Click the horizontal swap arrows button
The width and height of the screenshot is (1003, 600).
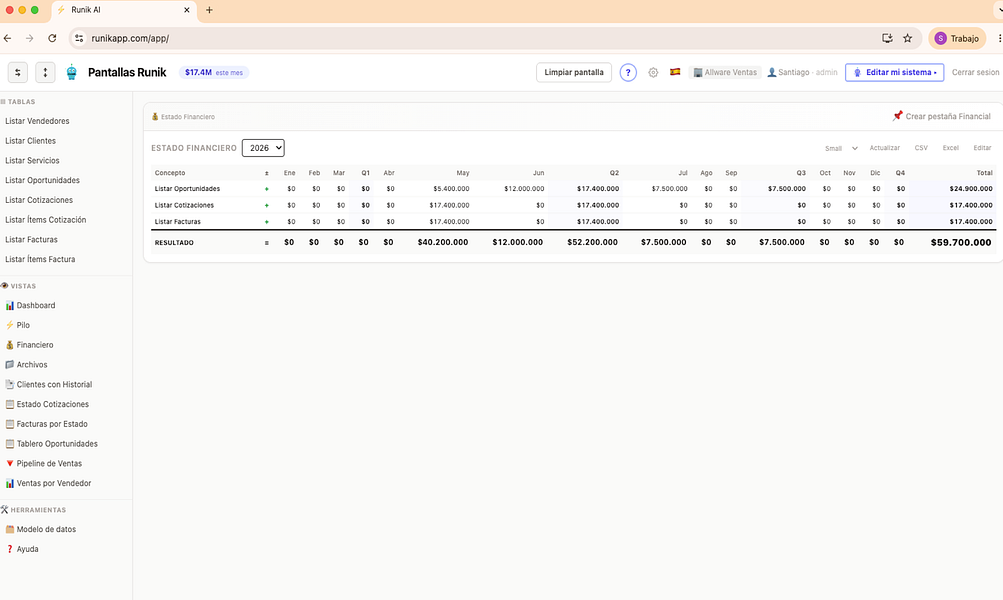(x=18, y=72)
